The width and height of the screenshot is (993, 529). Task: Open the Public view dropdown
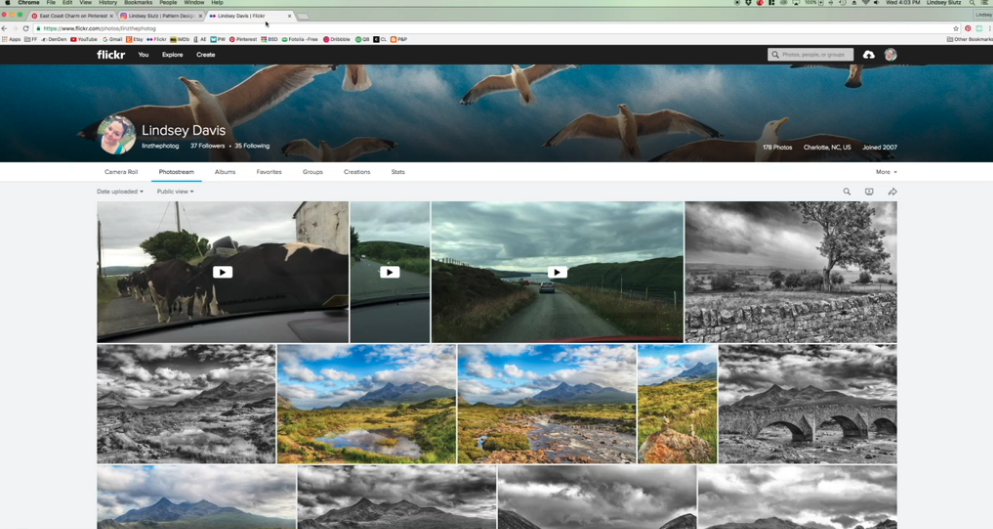[175, 191]
